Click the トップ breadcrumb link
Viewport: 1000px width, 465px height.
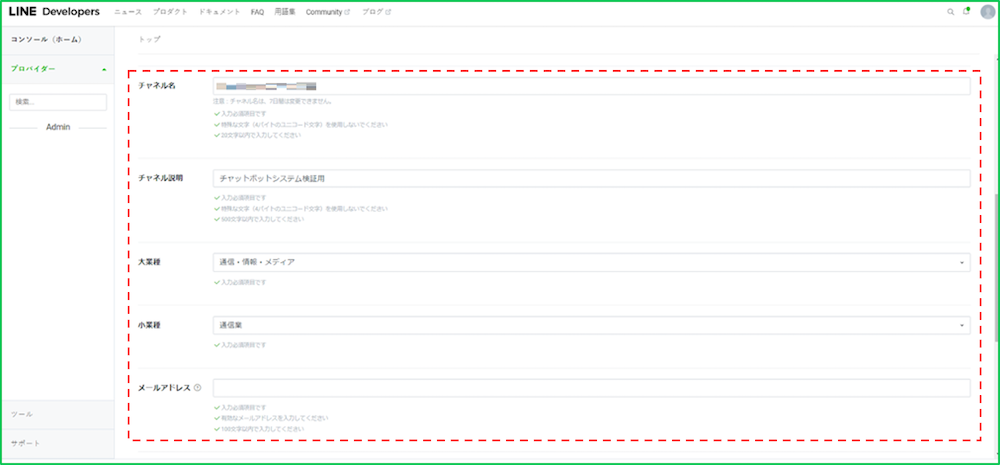(x=150, y=40)
